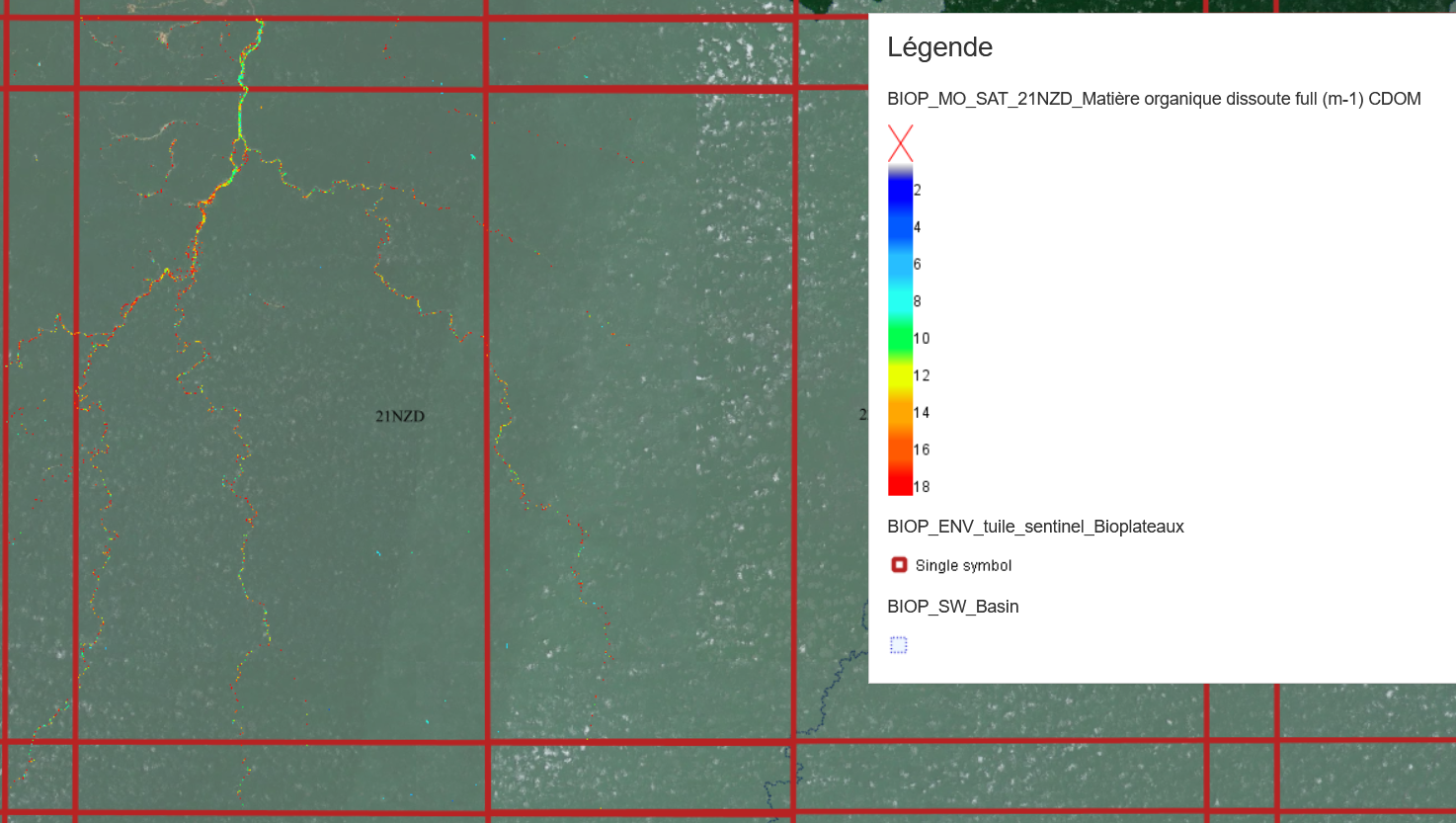Click the 8 label beside the color ramp

tap(917, 301)
